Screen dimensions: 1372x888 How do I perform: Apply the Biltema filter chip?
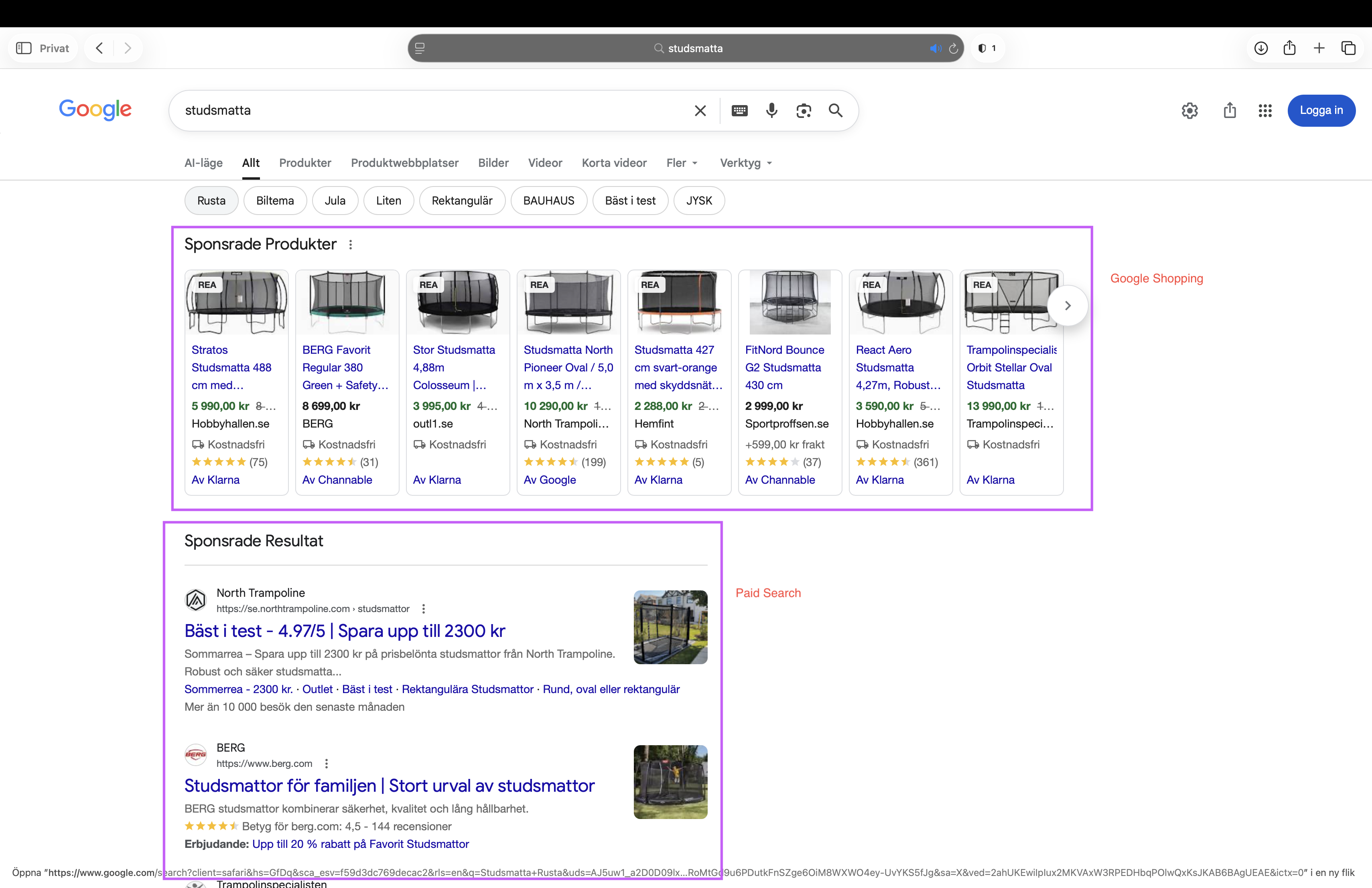coord(275,201)
